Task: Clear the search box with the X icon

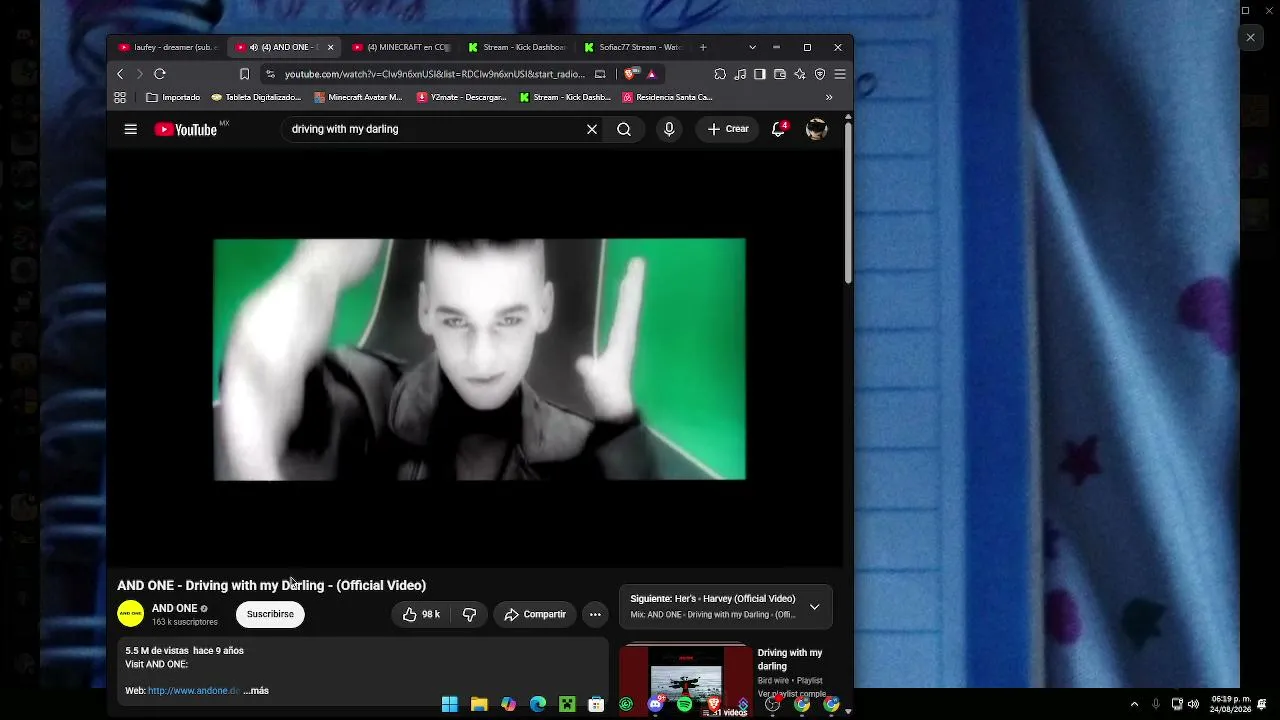Action: [592, 129]
